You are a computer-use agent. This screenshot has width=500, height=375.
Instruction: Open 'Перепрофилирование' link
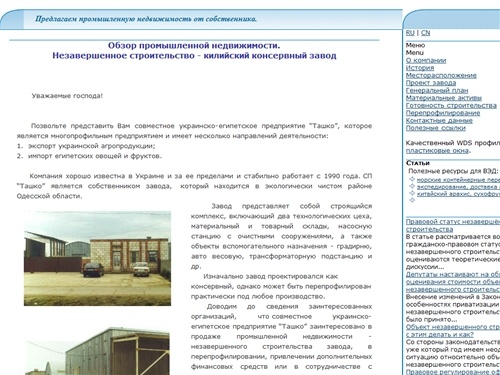click(x=443, y=113)
